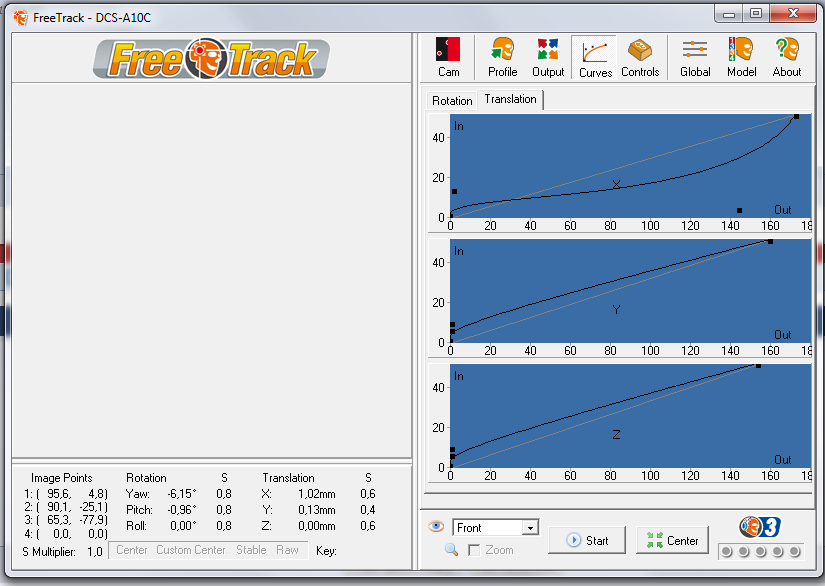This screenshot has width=825, height=586.
Task: Open the Model panel
Action: click(741, 57)
